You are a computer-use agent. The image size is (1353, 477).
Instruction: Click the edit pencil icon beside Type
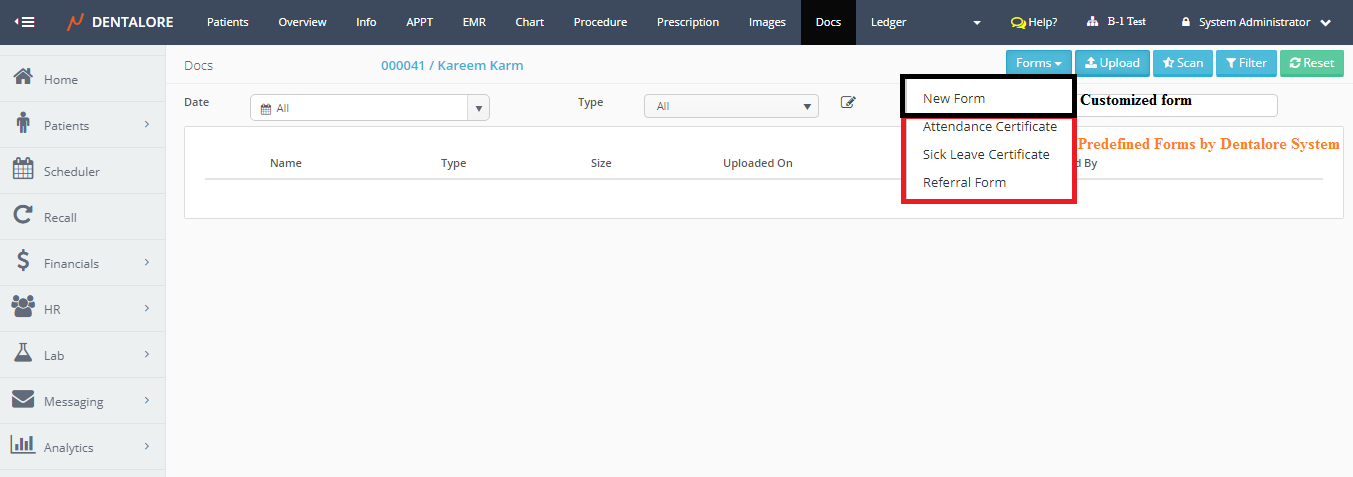tap(848, 102)
